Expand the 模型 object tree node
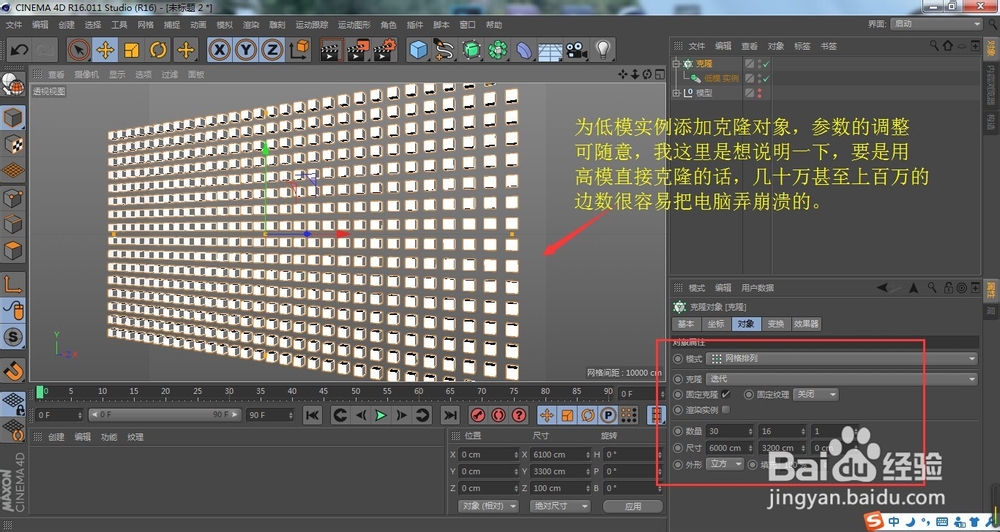This screenshot has height=532, width=1000. coord(676,93)
